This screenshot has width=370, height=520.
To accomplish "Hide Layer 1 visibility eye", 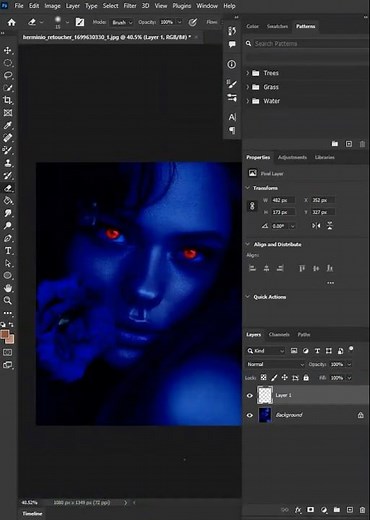I will (249, 395).
